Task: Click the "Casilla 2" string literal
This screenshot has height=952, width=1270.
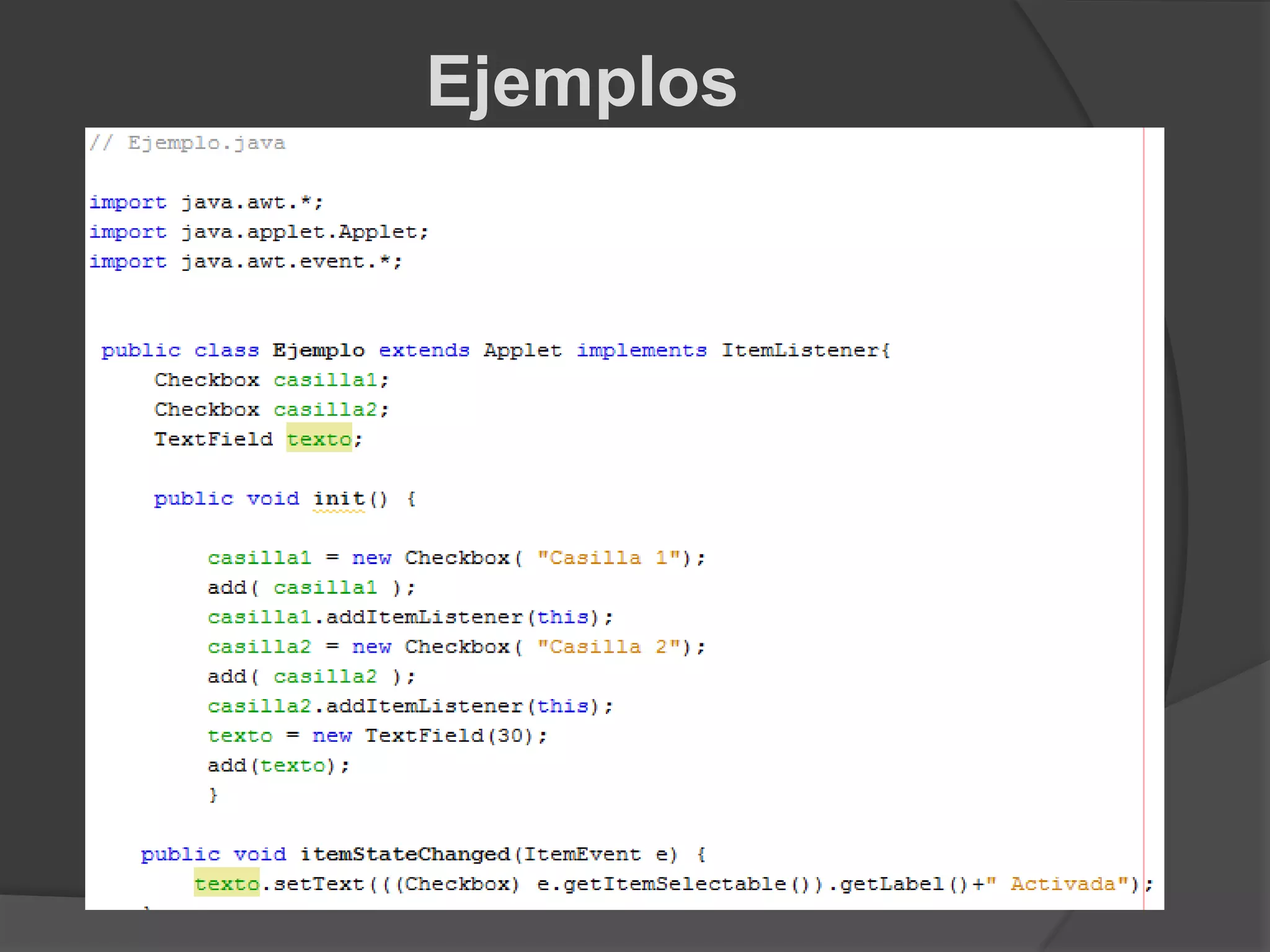Action: coord(609,647)
